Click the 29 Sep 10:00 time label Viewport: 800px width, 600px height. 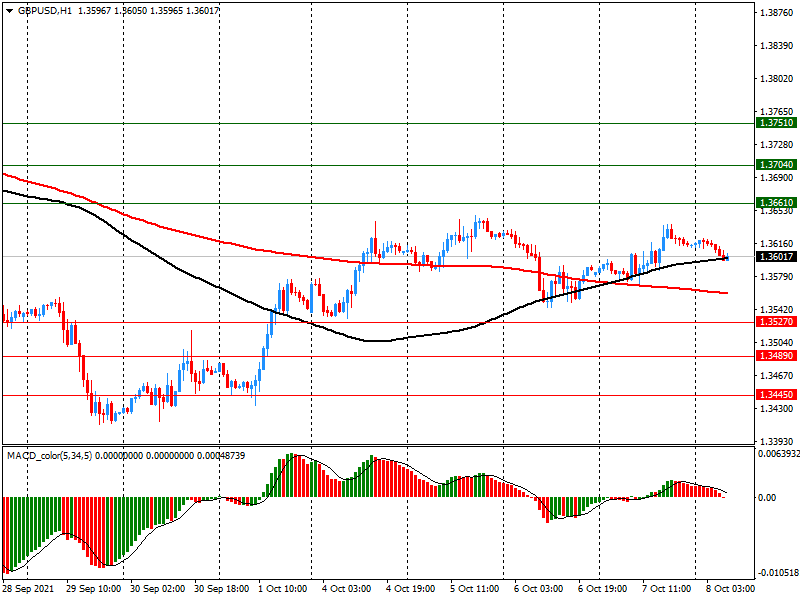pos(93,589)
